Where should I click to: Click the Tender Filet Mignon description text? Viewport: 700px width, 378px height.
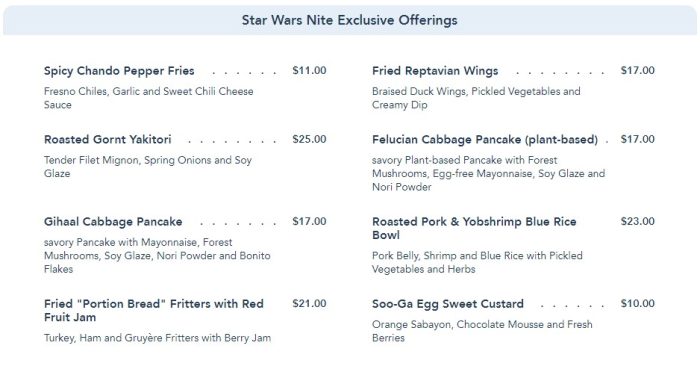click(x=148, y=166)
